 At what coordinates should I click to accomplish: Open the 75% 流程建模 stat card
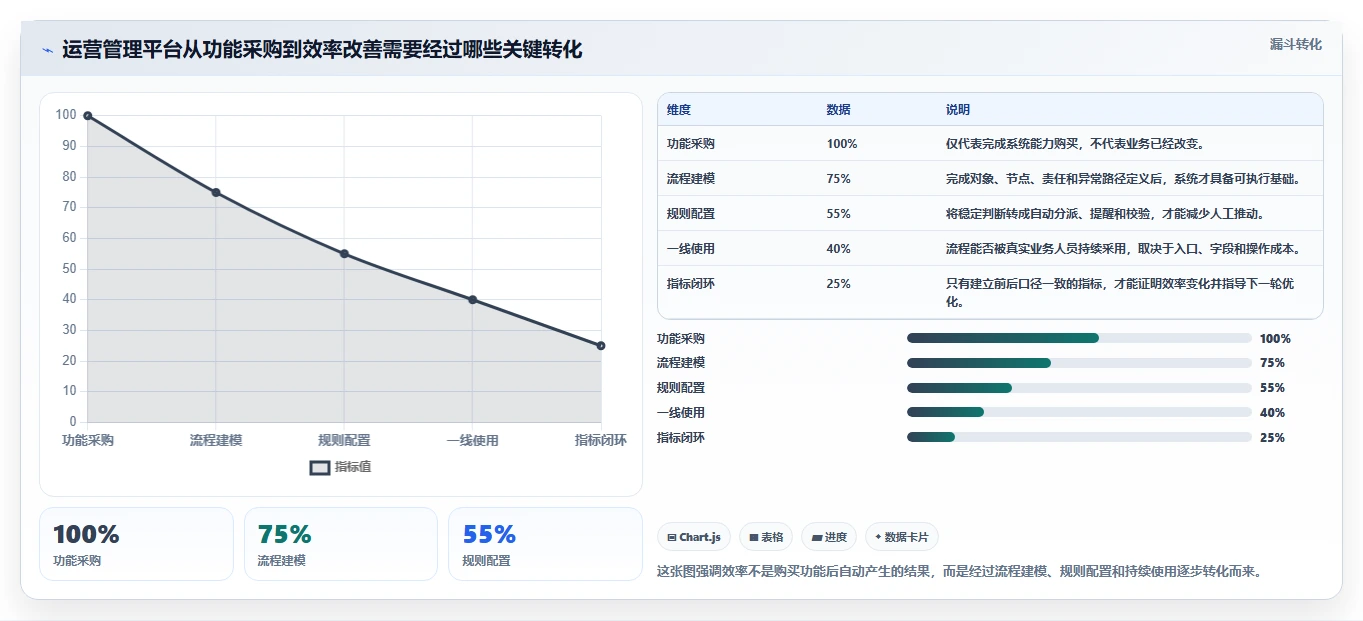(x=341, y=544)
